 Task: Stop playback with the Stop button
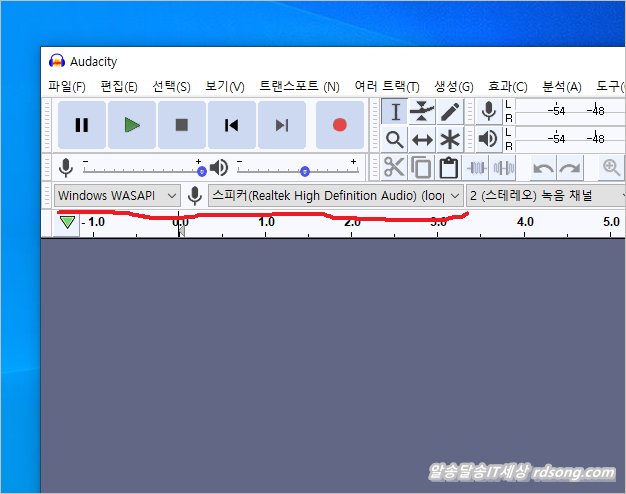[182, 125]
